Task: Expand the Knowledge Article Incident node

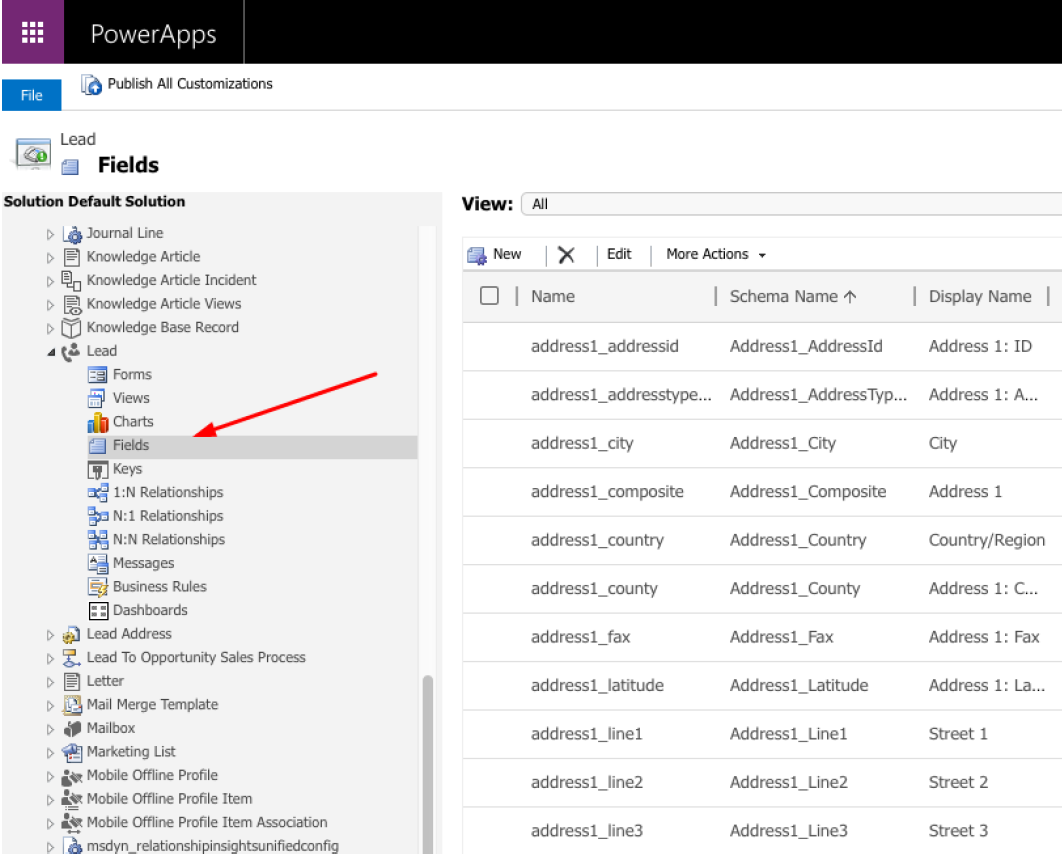Action: (x=50, y=281)
